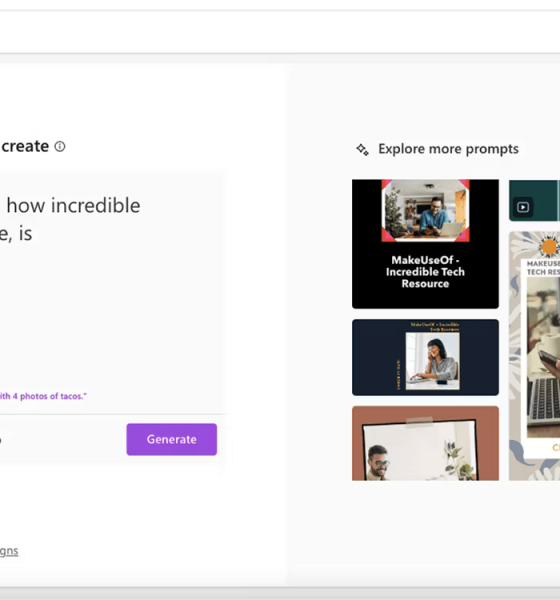Click the info icon next to create
The width and height of the screenshot is (560, 600).
(x=60, y=146)
